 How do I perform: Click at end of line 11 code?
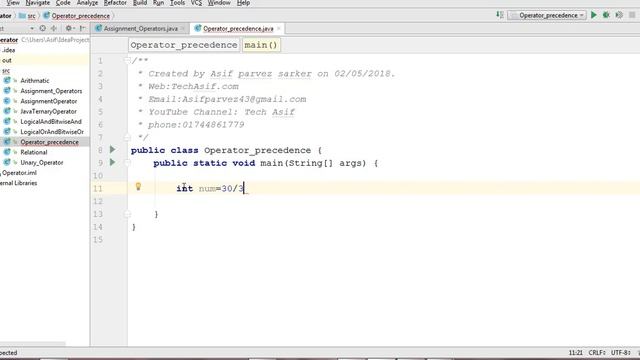pos(244,189)
